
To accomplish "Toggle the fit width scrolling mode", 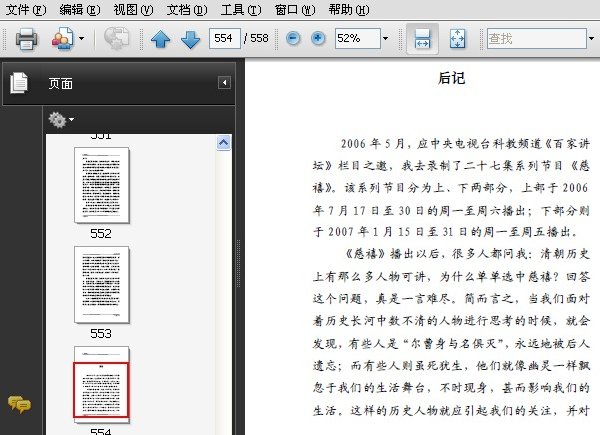I will 422,39.
